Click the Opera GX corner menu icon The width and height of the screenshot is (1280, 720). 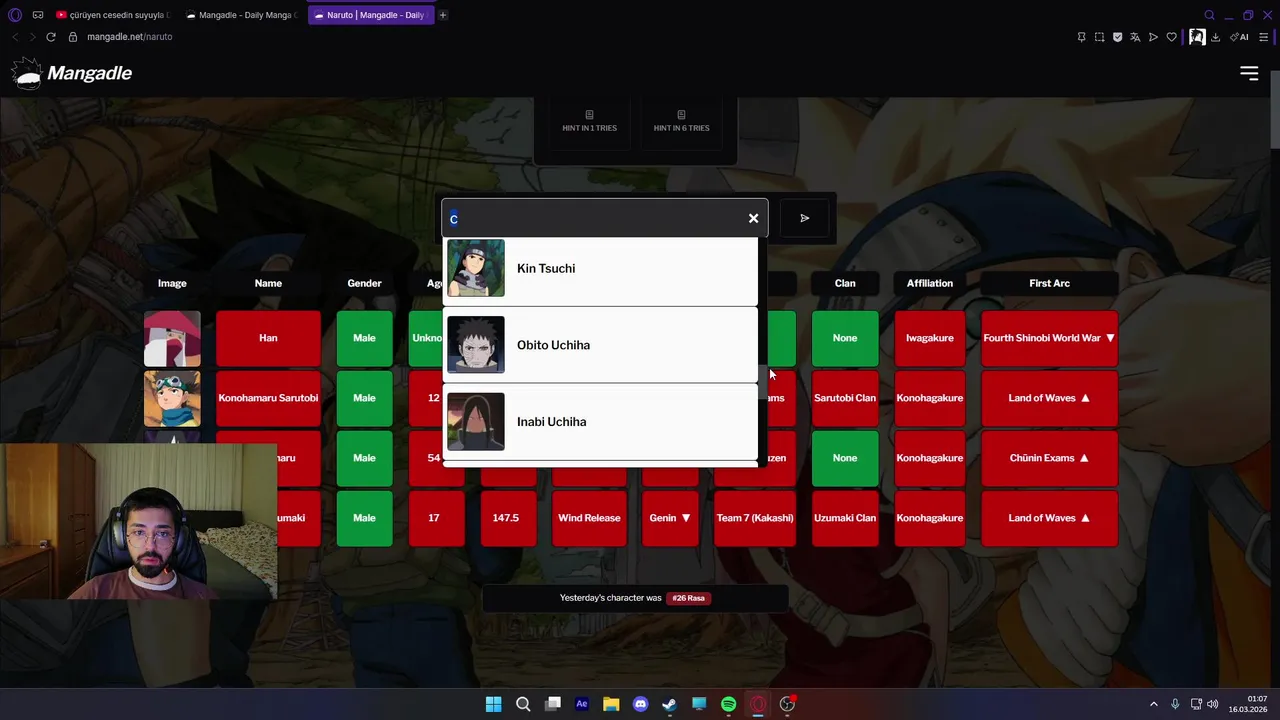click(x=15, y=15)
